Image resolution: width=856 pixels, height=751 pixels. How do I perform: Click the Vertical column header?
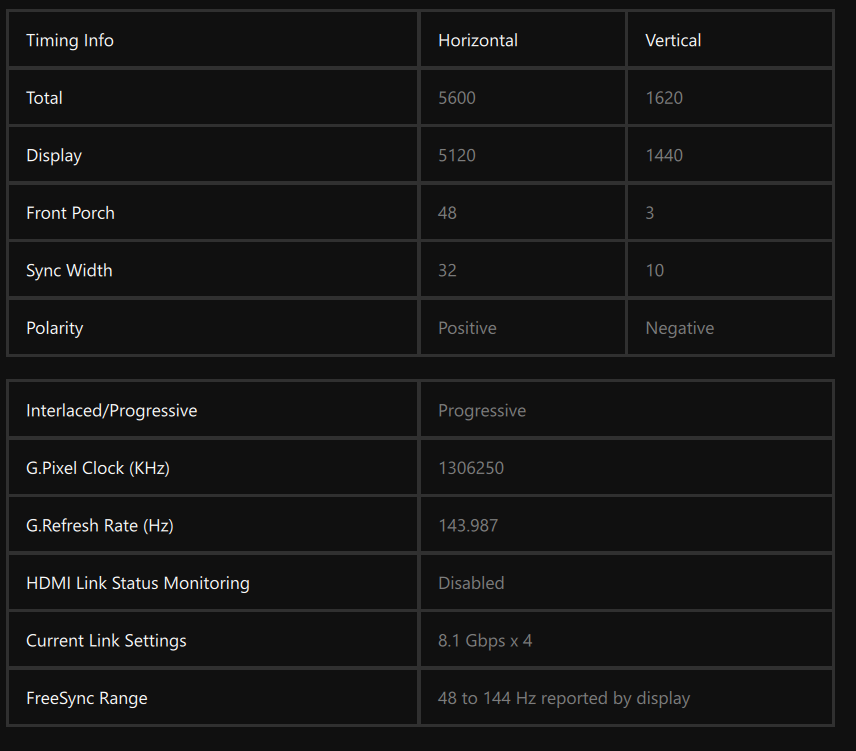(x=673, y=40)
